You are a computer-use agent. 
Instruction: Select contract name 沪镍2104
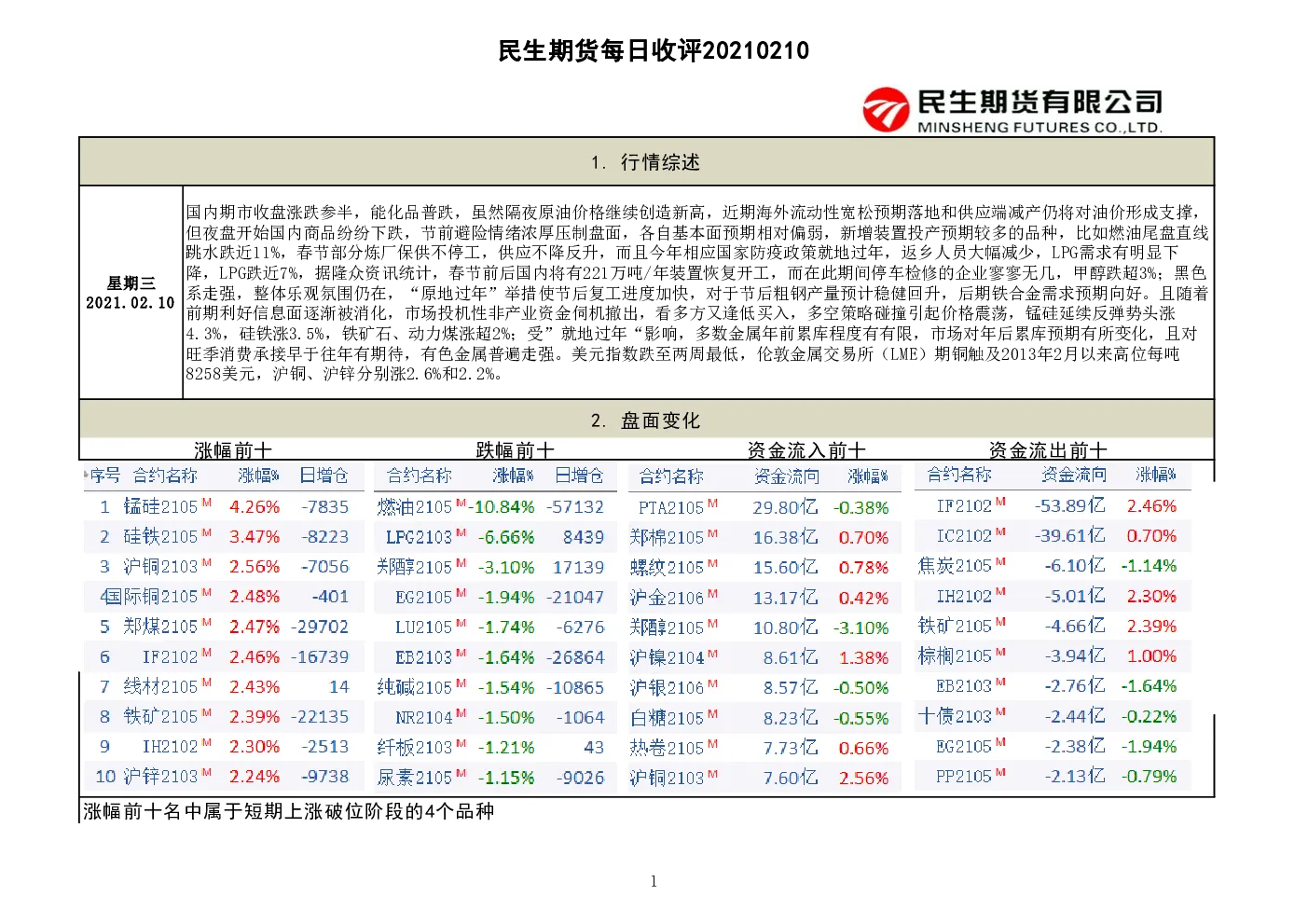667,658
